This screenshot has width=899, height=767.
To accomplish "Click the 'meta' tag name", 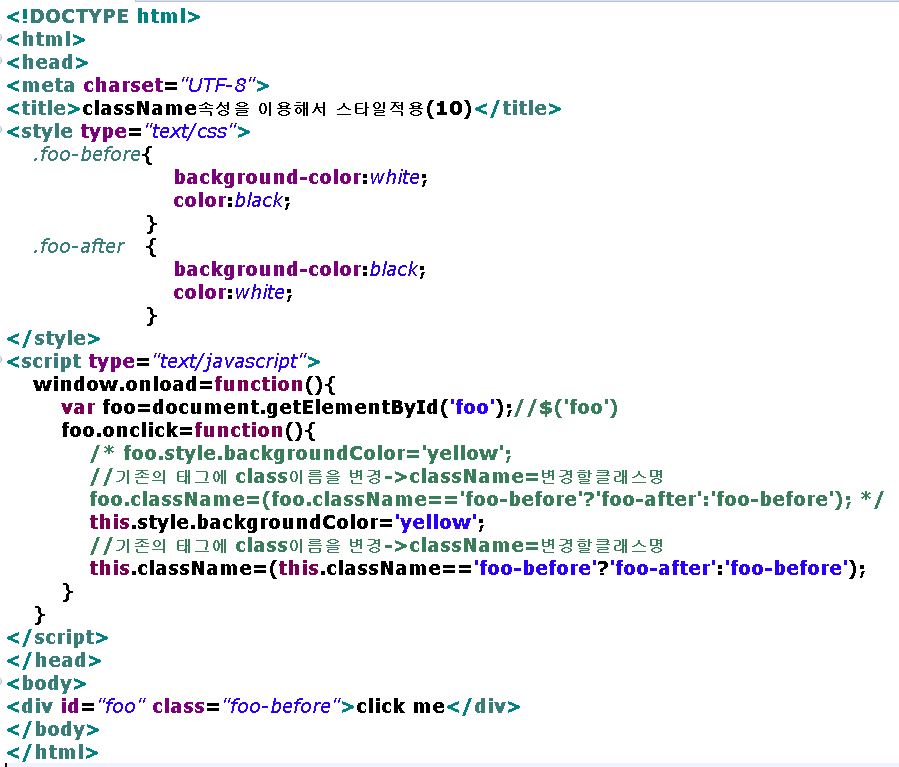I will click(x=48, y=85).
